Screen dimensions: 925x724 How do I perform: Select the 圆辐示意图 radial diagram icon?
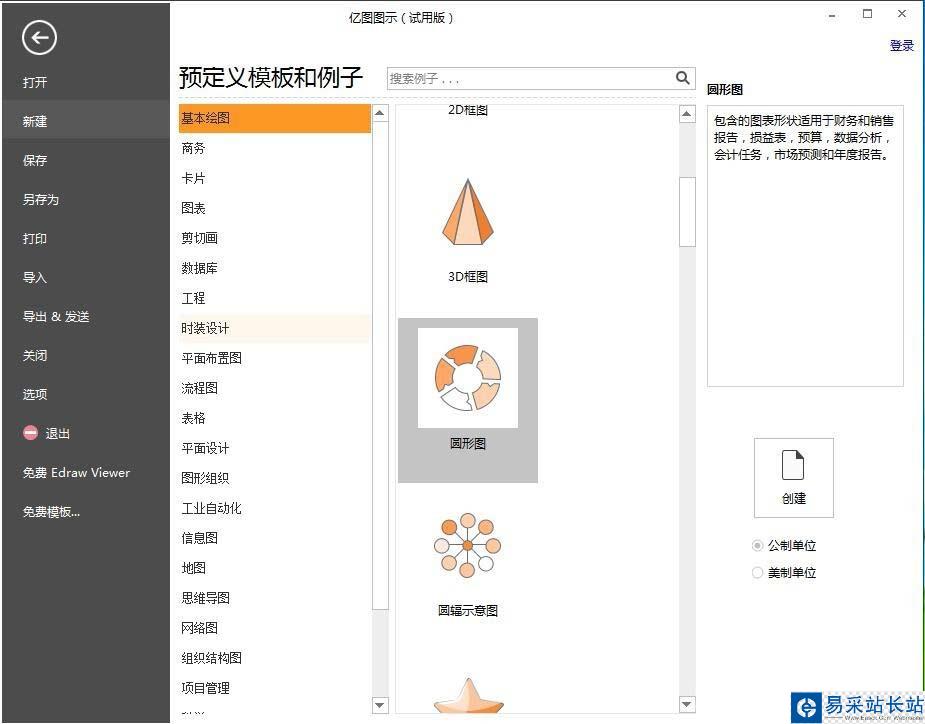[x=468, y=545]
